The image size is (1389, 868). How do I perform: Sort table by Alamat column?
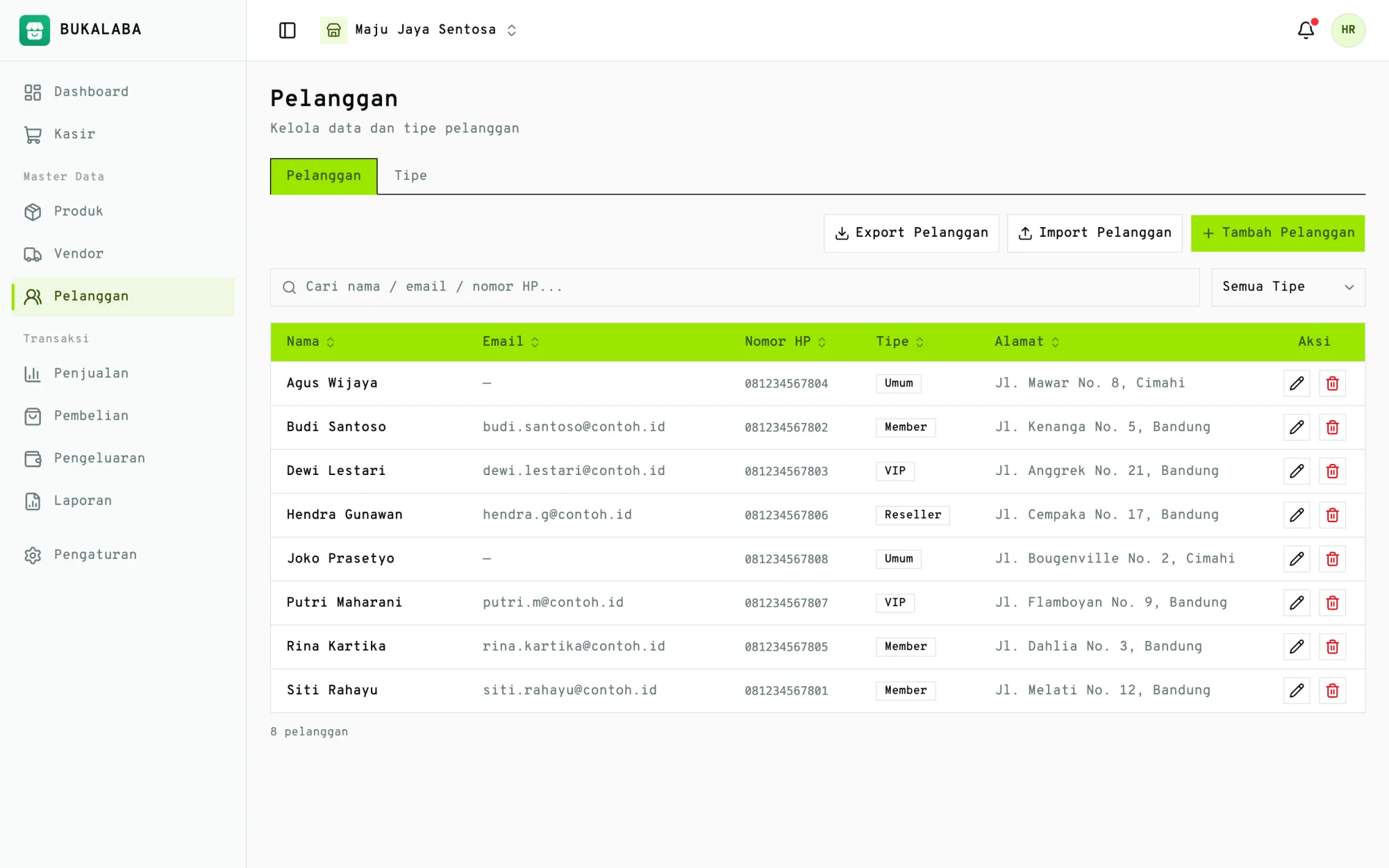[1026, 342]
